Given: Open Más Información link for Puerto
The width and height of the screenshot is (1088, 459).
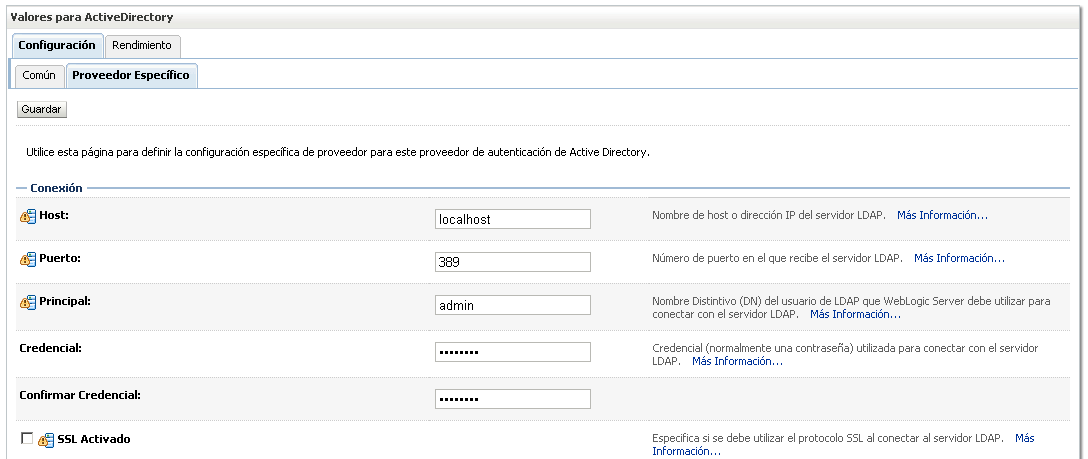Looking at the screenshot, I should click(959, 258).
